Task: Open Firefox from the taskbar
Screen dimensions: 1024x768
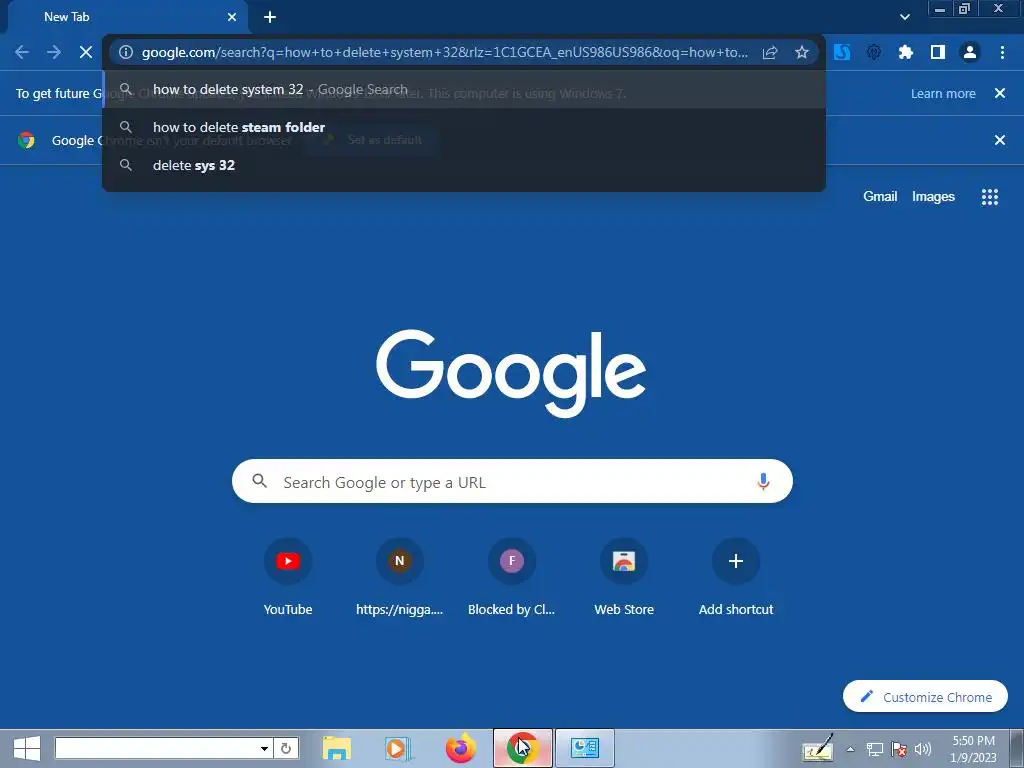Action: coord(460,748)
